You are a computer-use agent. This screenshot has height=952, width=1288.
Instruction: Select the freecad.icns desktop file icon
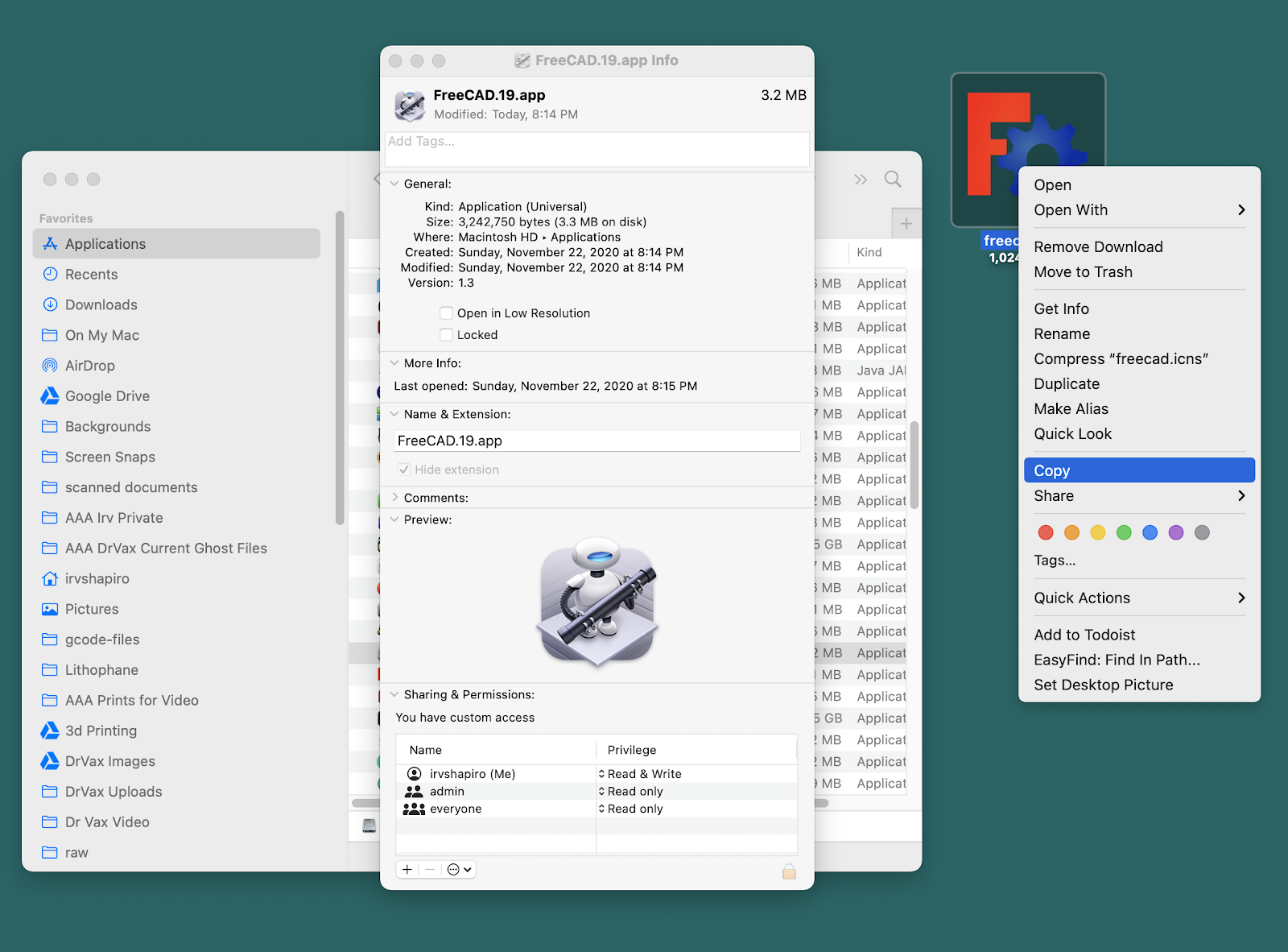[1028, 151]
